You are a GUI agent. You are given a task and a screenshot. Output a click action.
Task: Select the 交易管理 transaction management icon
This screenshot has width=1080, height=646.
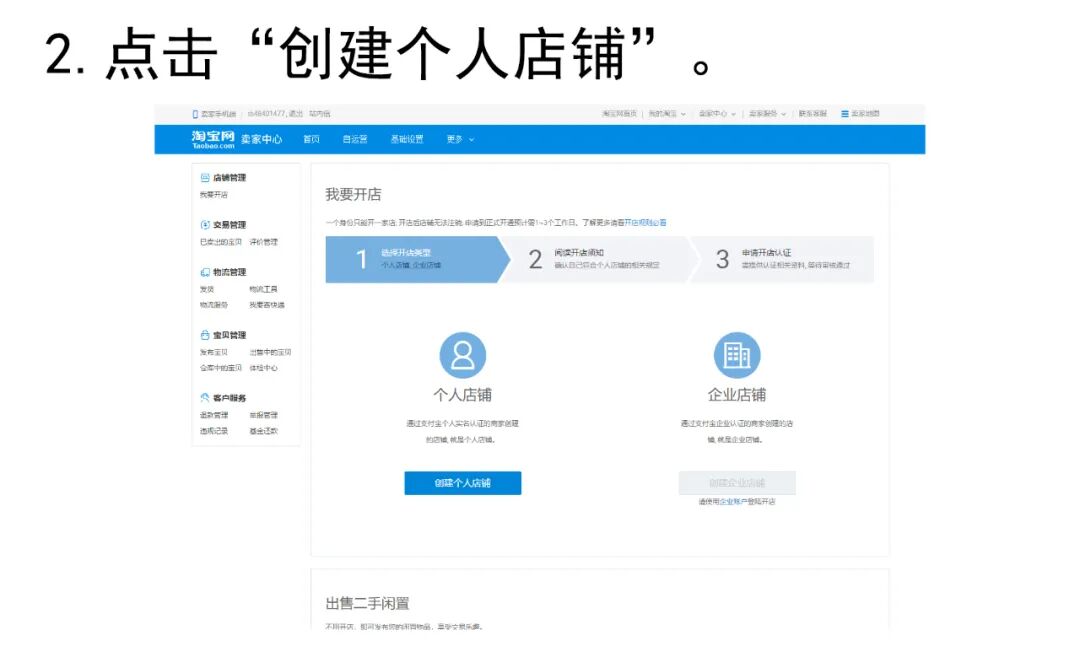point(204,225)
